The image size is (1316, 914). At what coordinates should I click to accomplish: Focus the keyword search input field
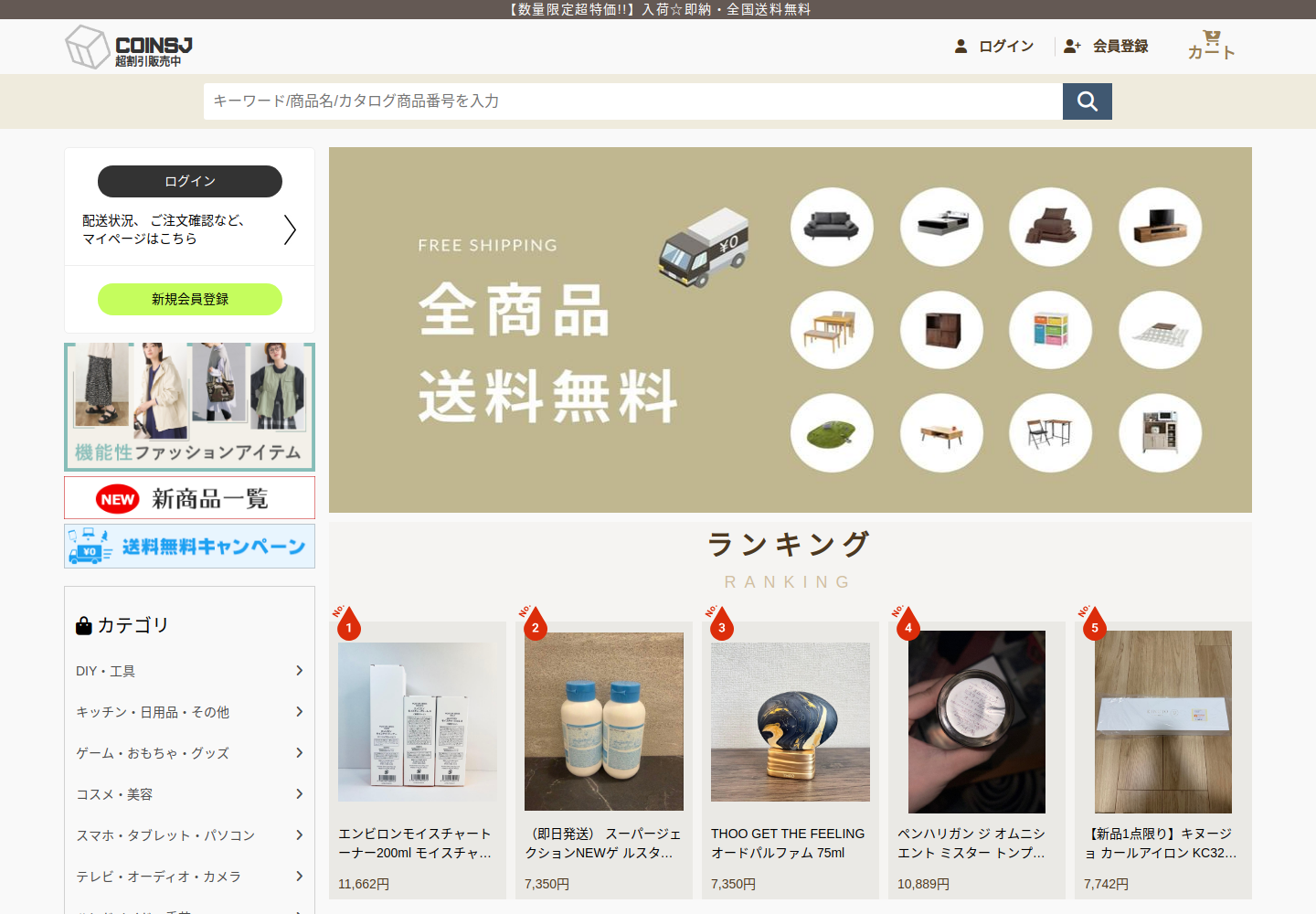[x=633, y=101]
